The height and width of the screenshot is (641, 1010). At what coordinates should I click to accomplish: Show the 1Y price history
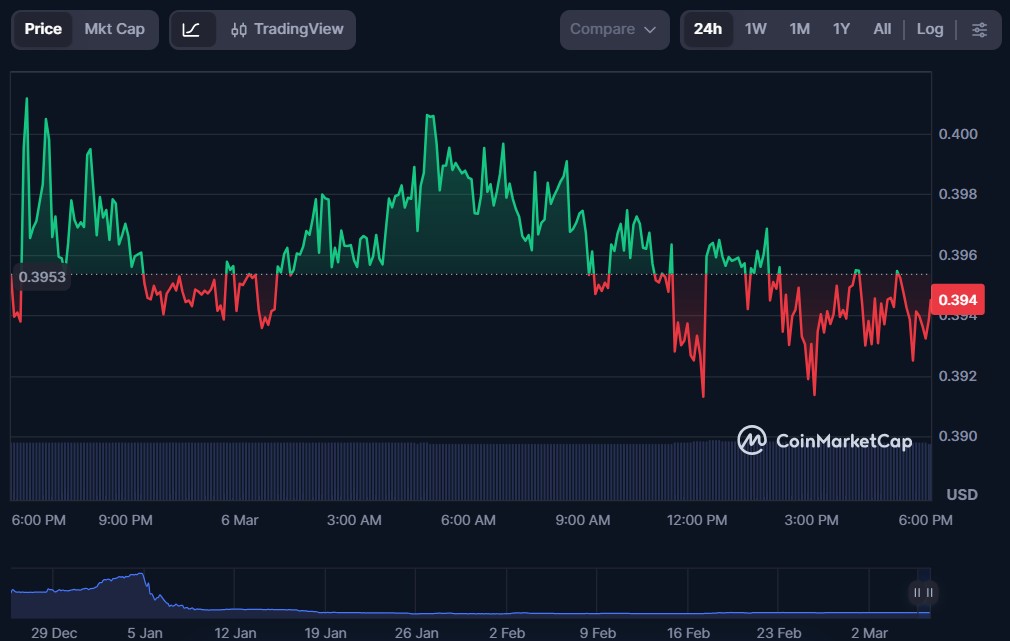(x=841, y=29)
